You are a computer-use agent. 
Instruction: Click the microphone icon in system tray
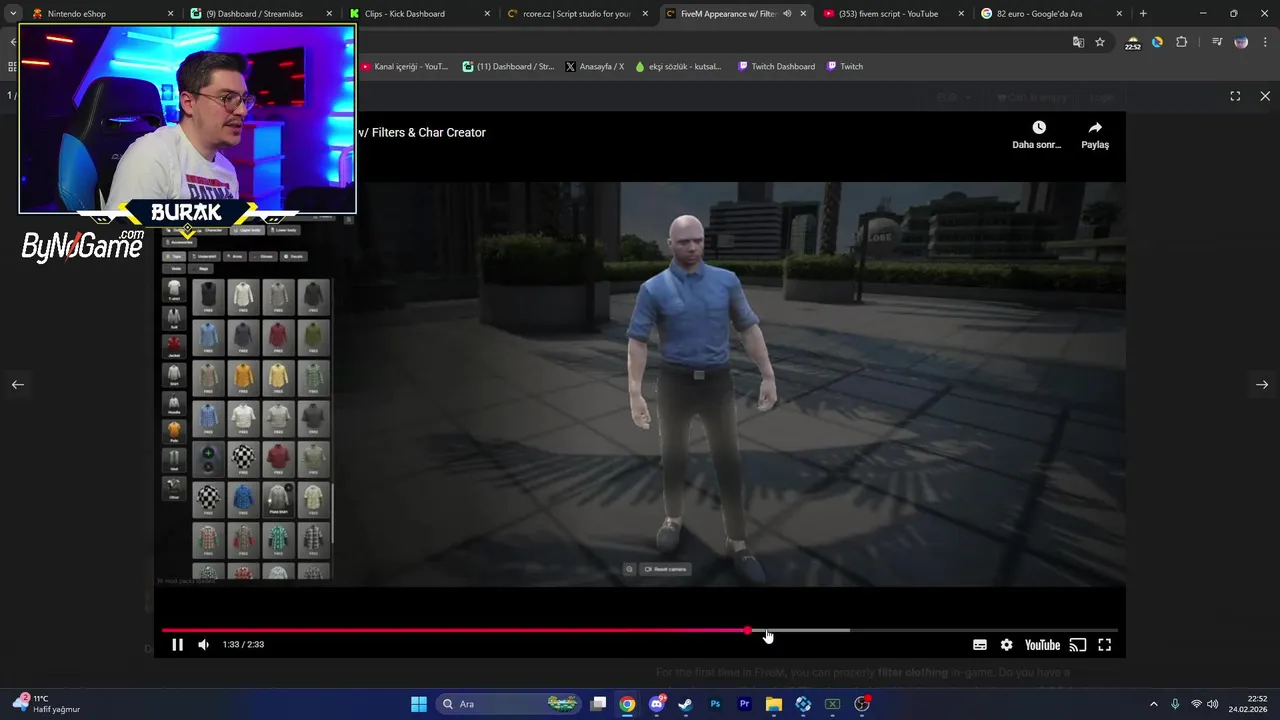coord(1175,704)
